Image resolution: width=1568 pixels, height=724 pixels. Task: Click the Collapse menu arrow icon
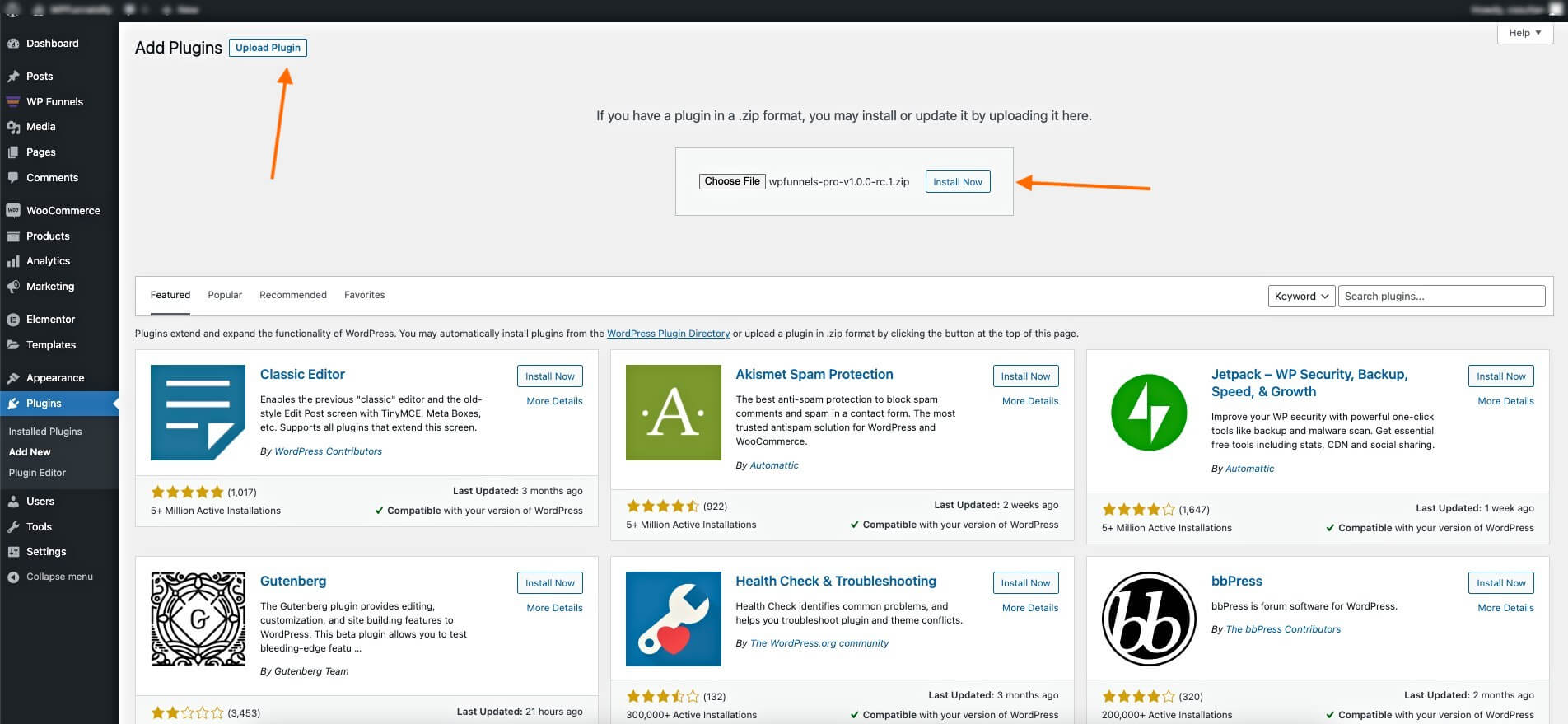13,577
